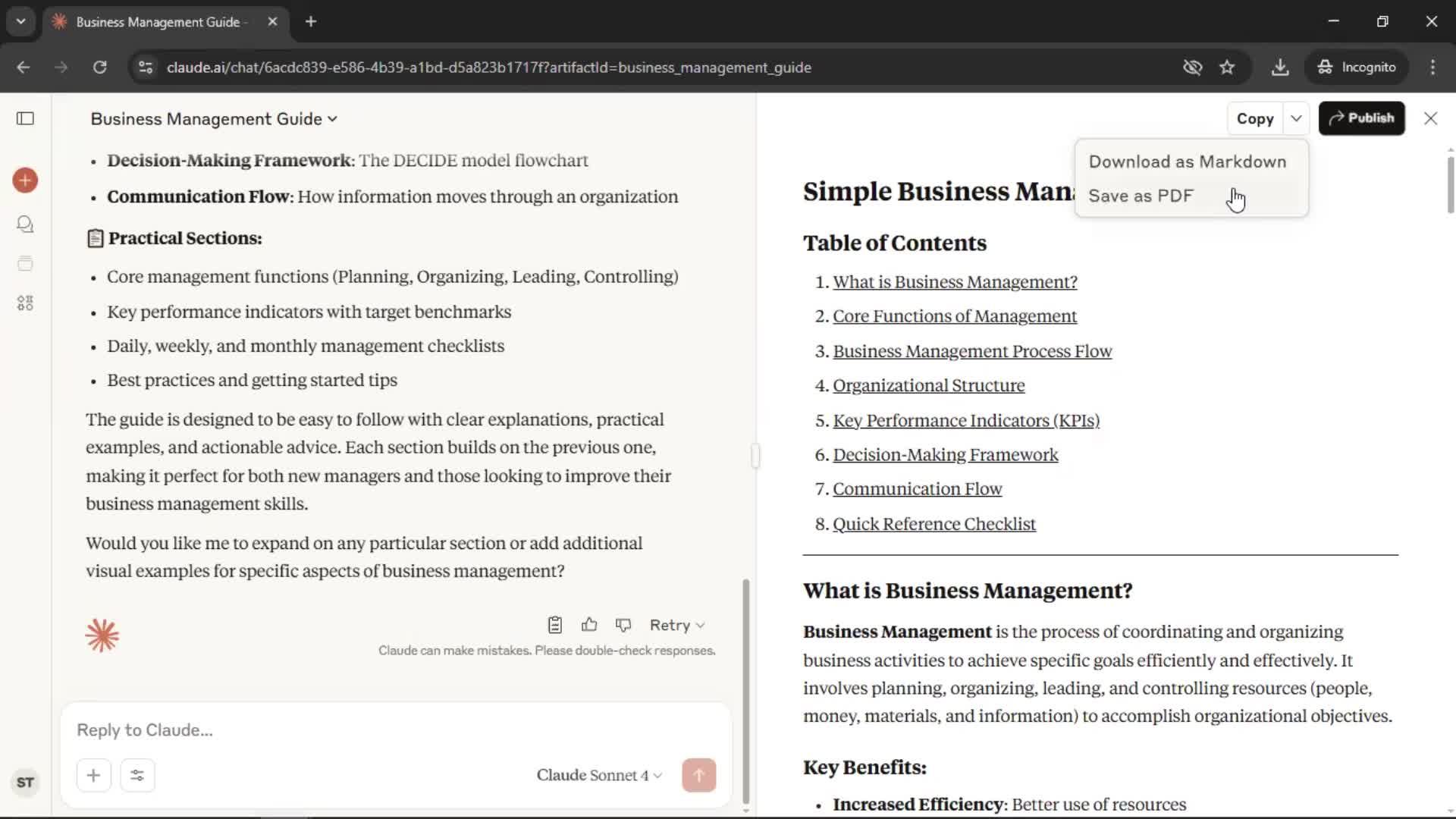Expand Retry options dropdown
The image size is (1456, 819).
pyautogui.click(x=677, y=625)
